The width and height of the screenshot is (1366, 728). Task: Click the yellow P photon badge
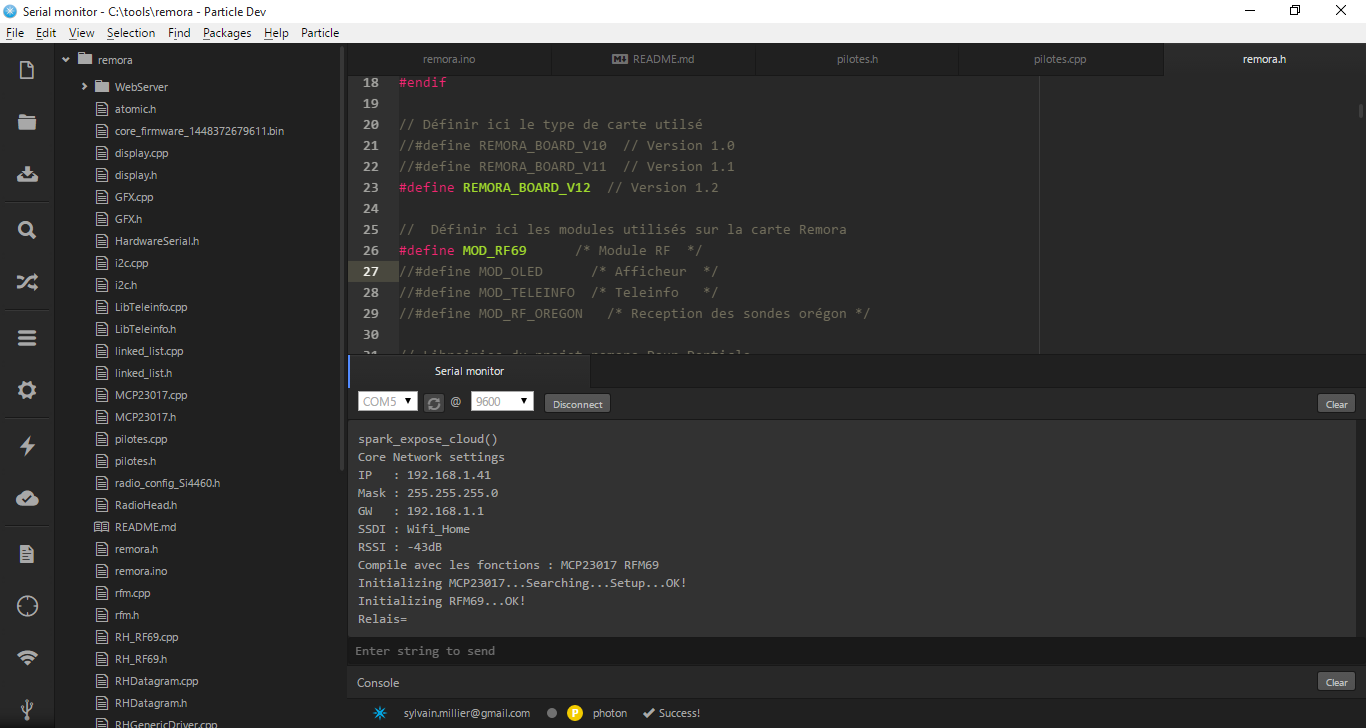575,713
